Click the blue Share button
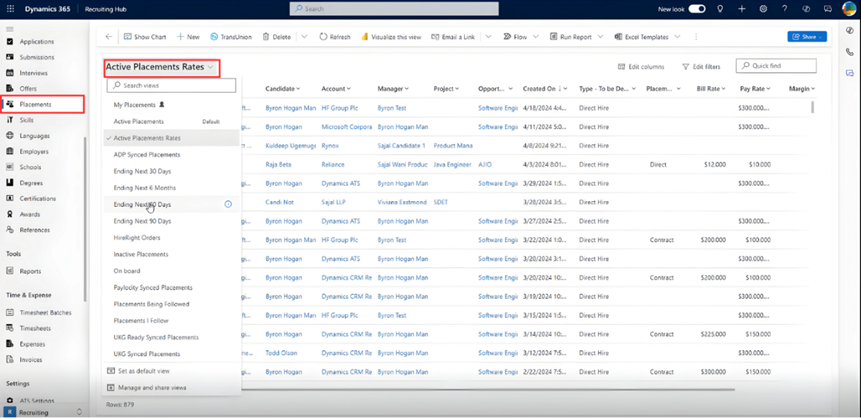Image resolution: width=861 pixels, height=419 pixels. [x=807, y=37]
